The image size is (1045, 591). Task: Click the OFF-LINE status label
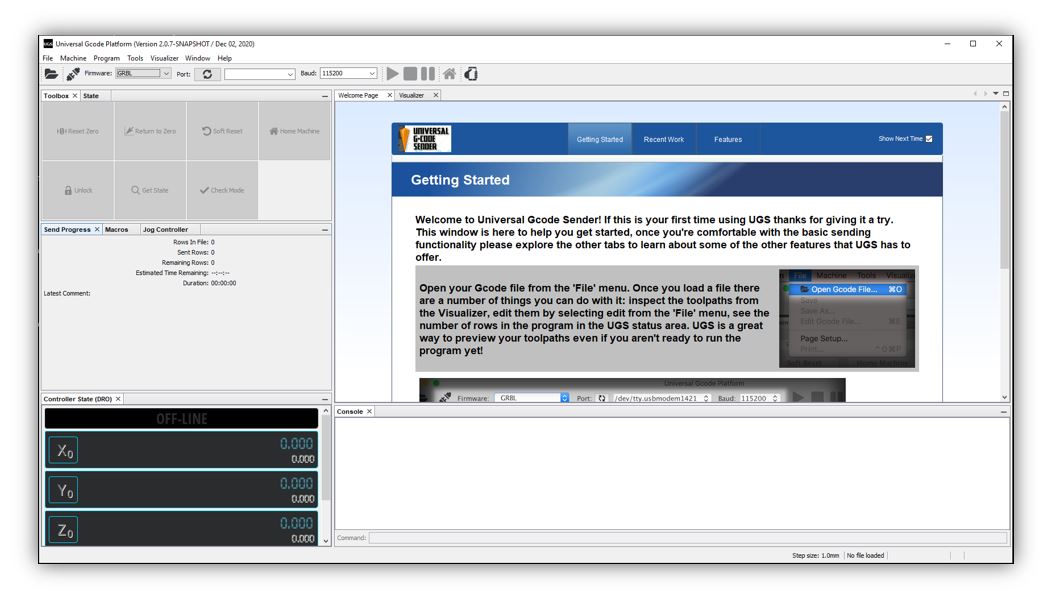click(181, 419)
